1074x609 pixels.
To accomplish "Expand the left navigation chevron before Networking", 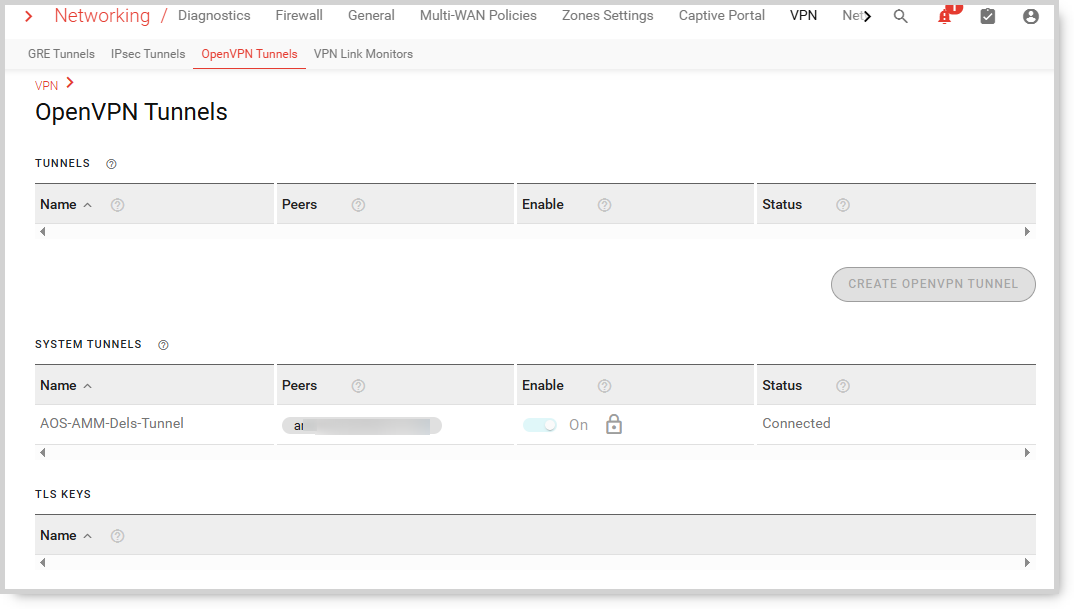I will [28, 17].
